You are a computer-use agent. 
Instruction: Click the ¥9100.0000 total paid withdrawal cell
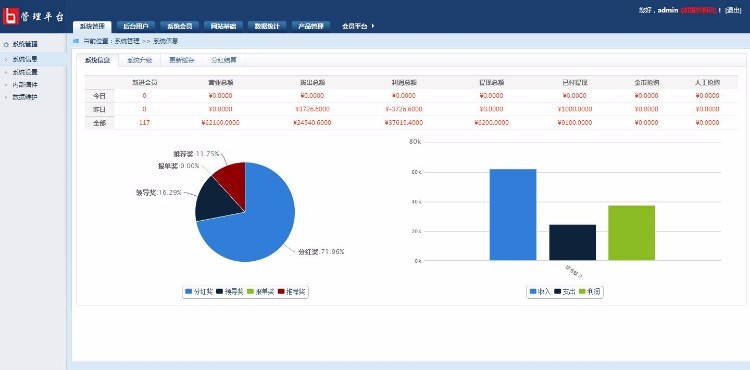click(x=574, y=123)
